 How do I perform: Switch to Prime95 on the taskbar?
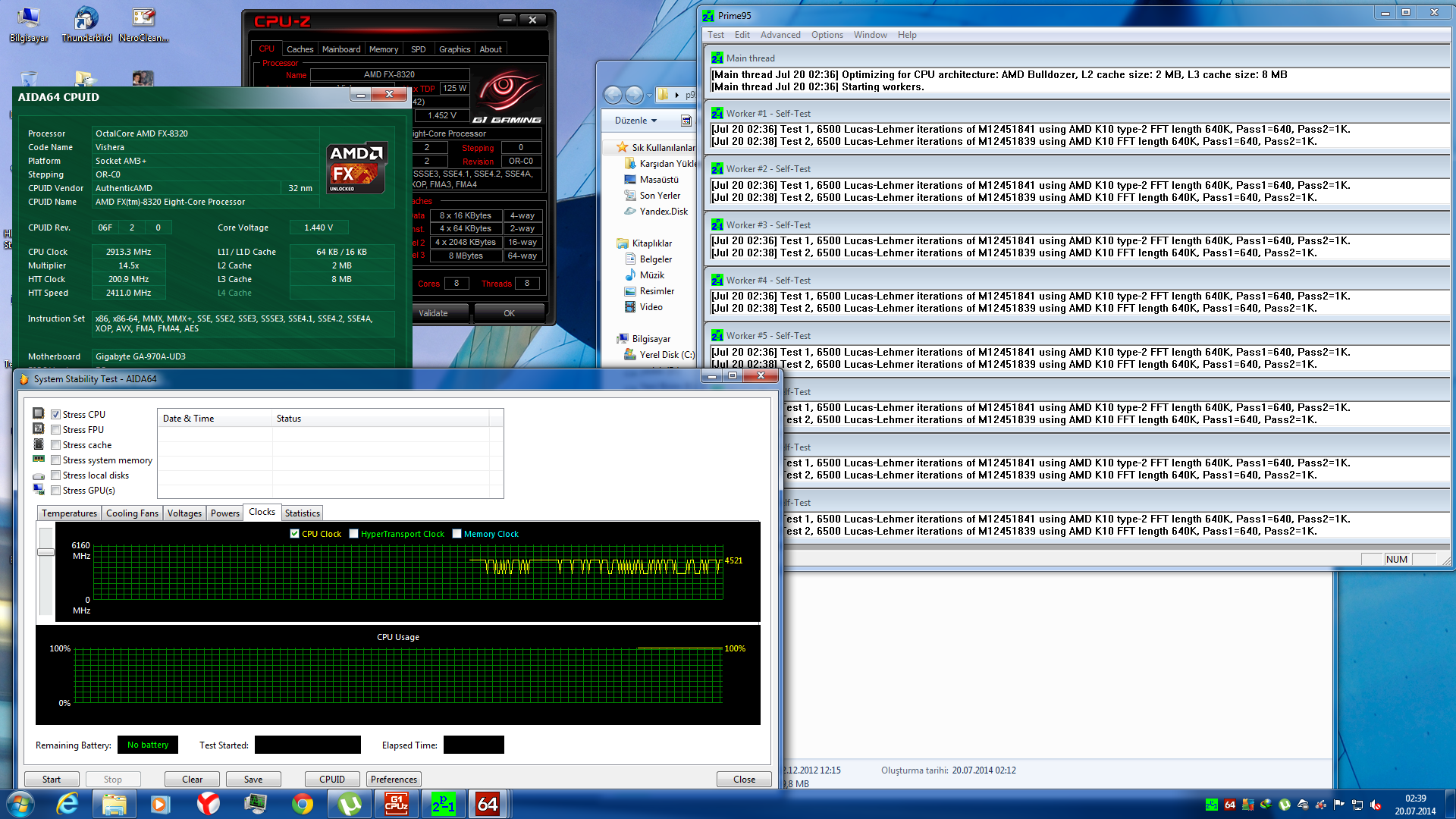pyautogui.click(x=444, y=804)
